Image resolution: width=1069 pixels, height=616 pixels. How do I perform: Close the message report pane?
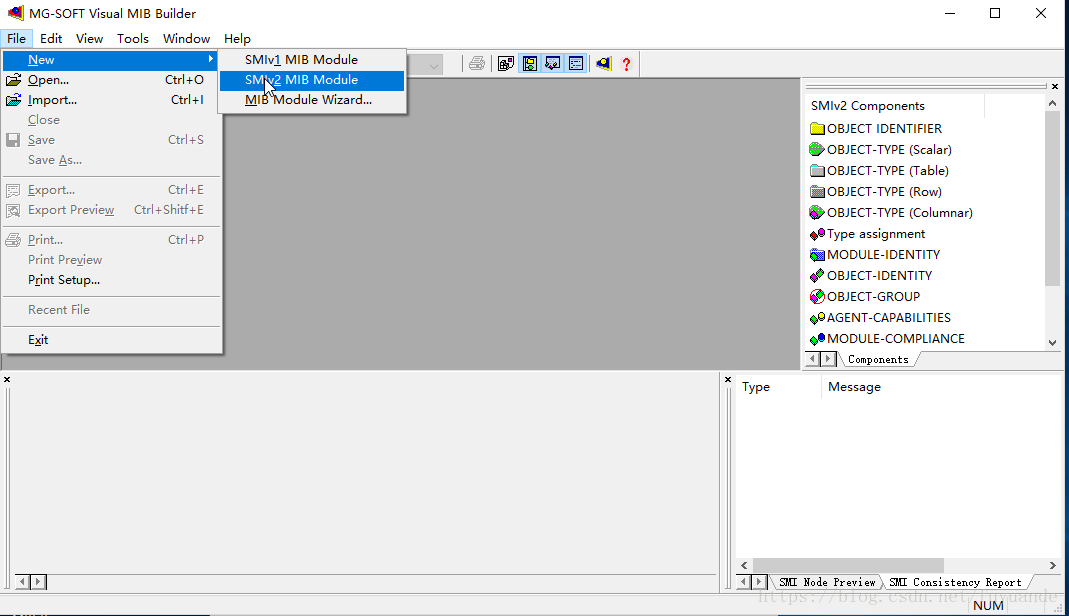[728, 380]
